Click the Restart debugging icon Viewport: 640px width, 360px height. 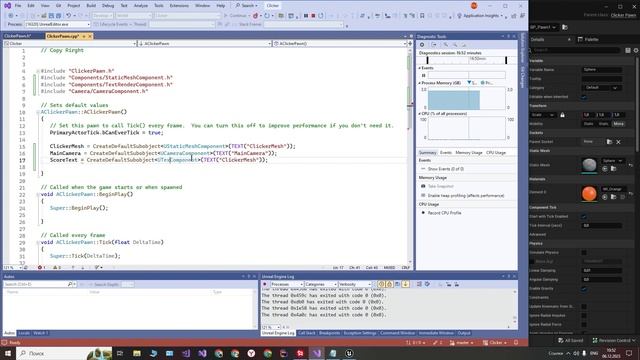point(321,16)
